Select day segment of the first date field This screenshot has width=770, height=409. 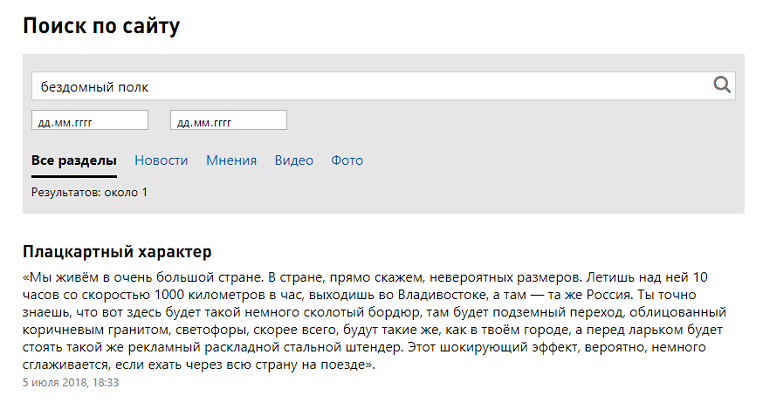coord(44,121)
